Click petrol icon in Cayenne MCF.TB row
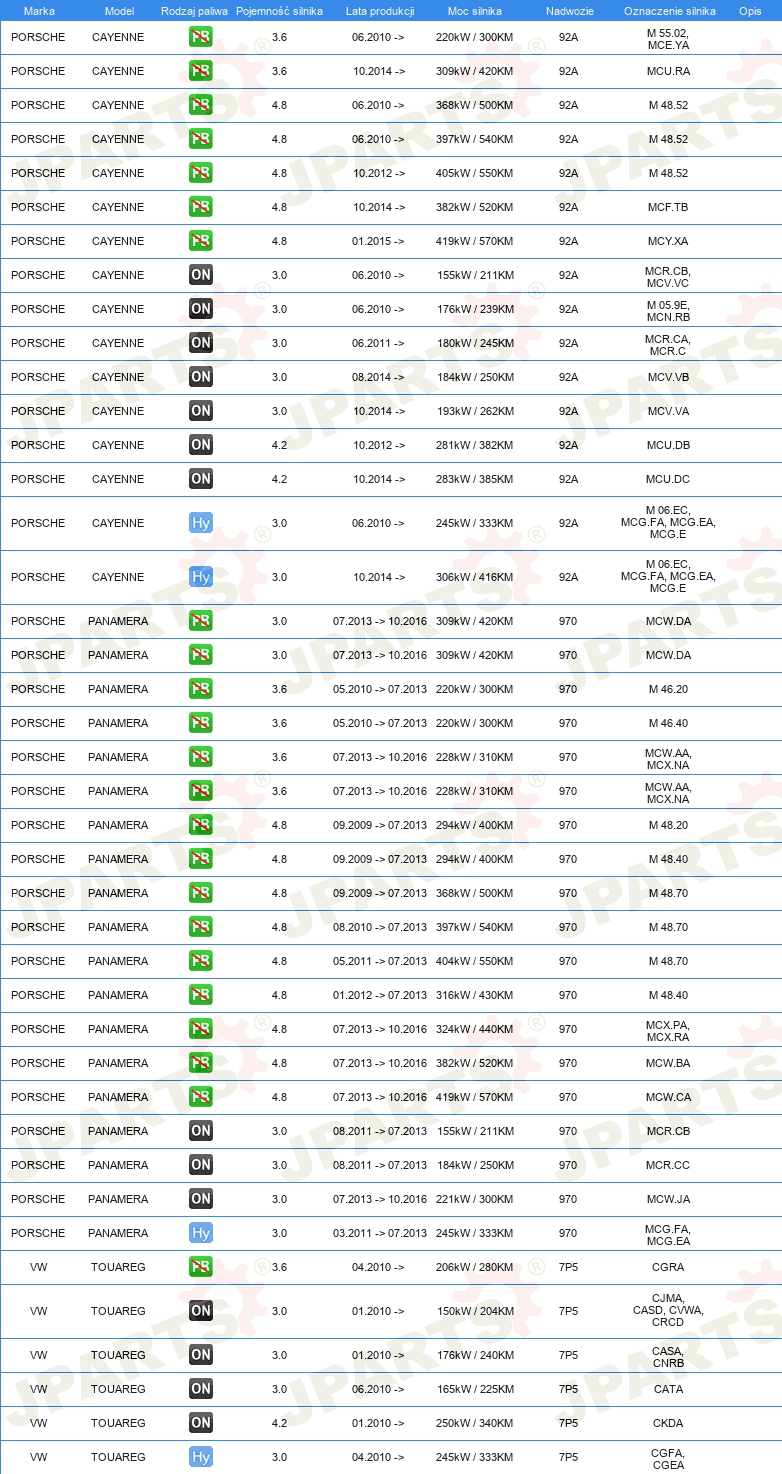Image resolution: width=782 pixels, height=1474 pixels. 201,207
